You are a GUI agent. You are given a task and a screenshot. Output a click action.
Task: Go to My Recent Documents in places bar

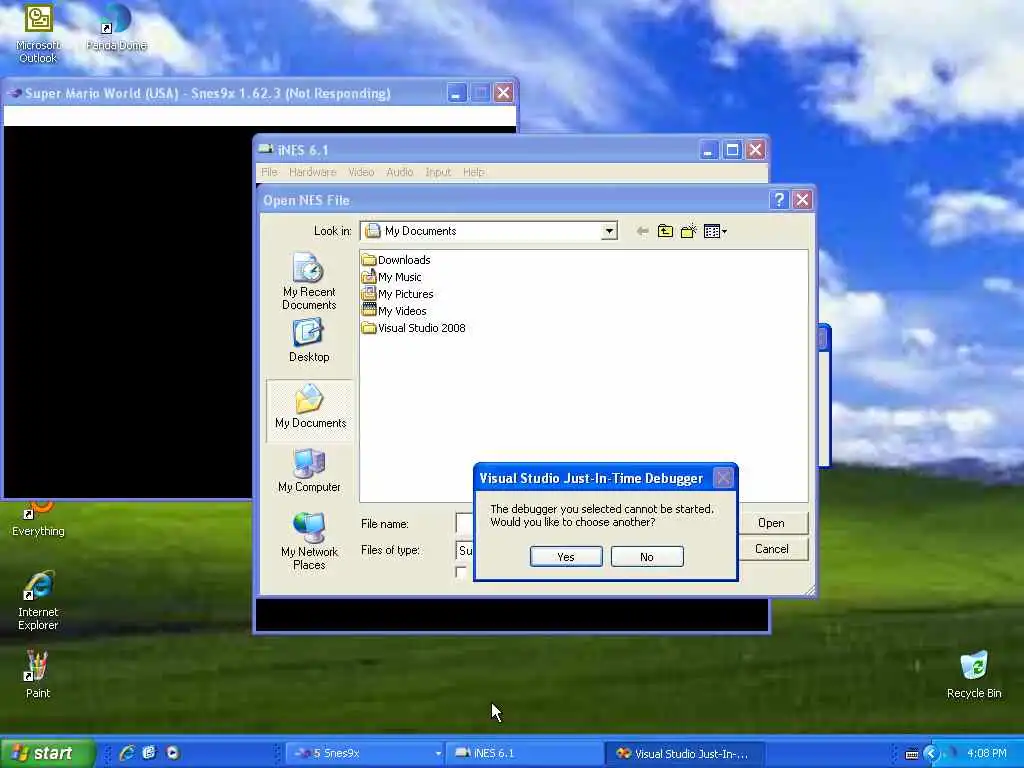click(x=309, y=281)
